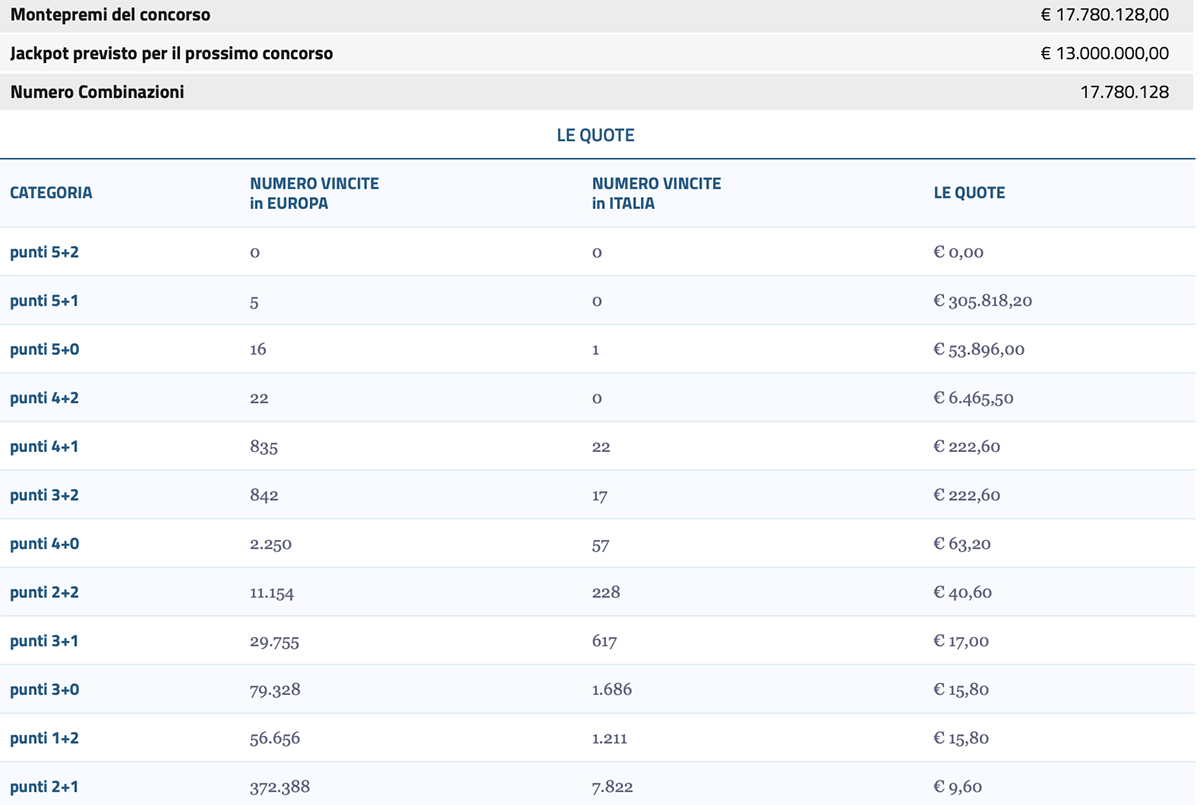
Task: Click the punti 2+2 row label
Action: tap(44, 592)
